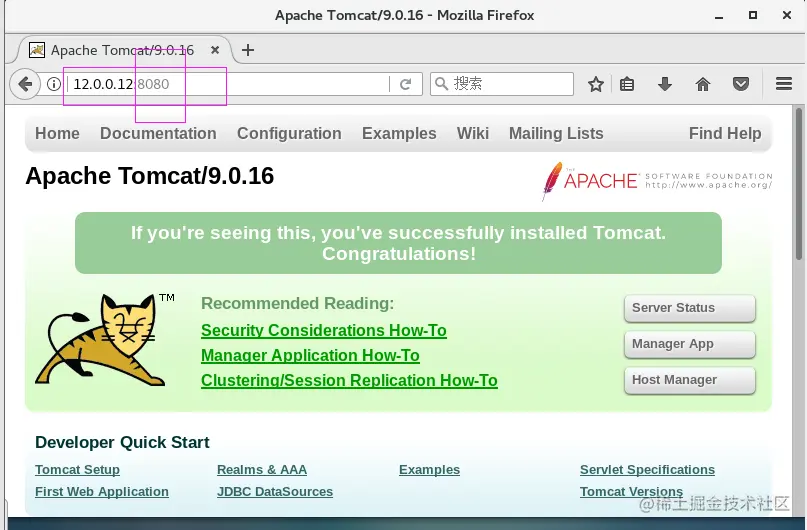Click the Host Manager button
The width and height of the screenshot is (807, 530).
click(x=690, y=380)
